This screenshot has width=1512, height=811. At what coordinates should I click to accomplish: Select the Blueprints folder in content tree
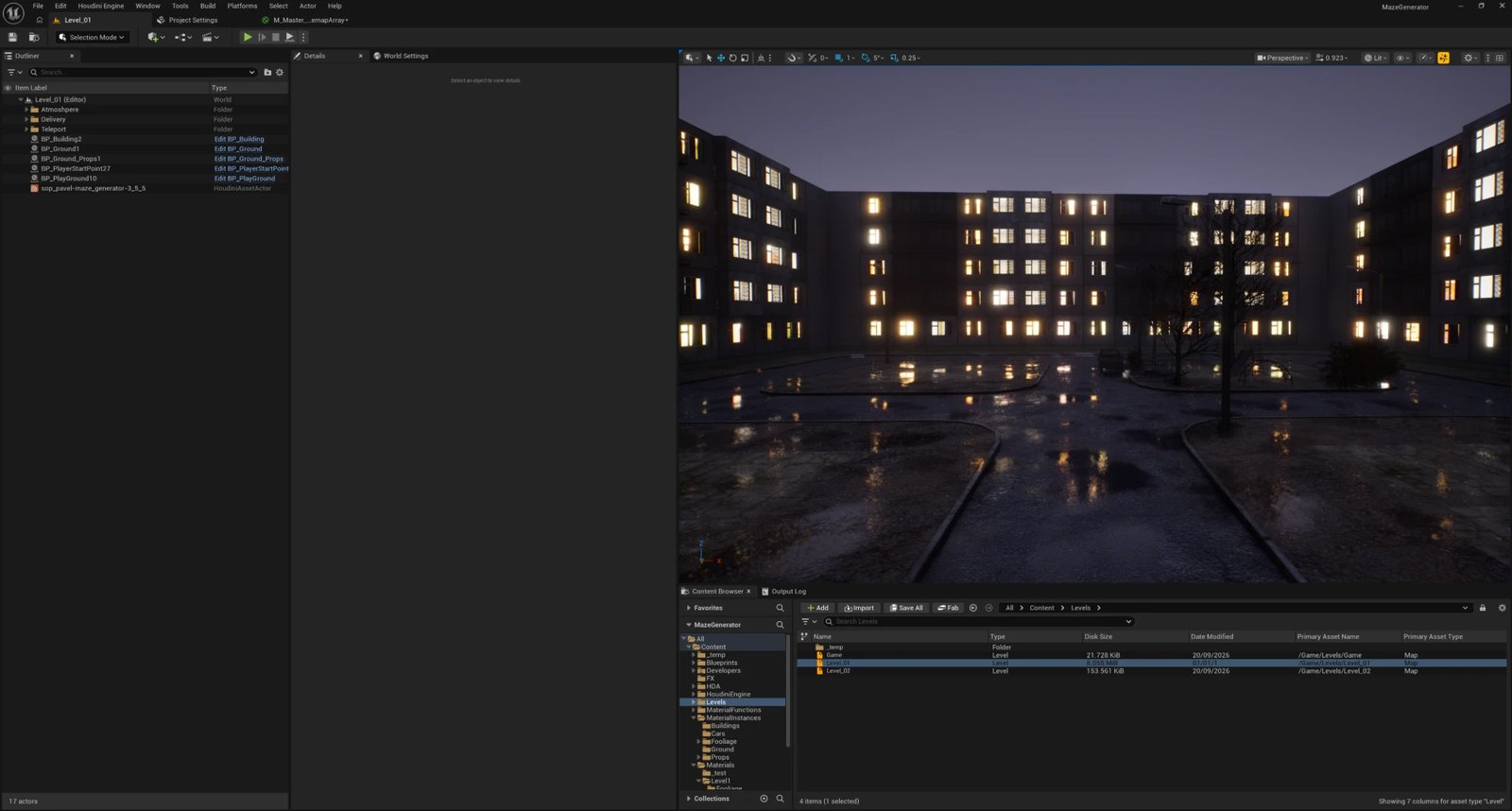(x=722, y=663)
